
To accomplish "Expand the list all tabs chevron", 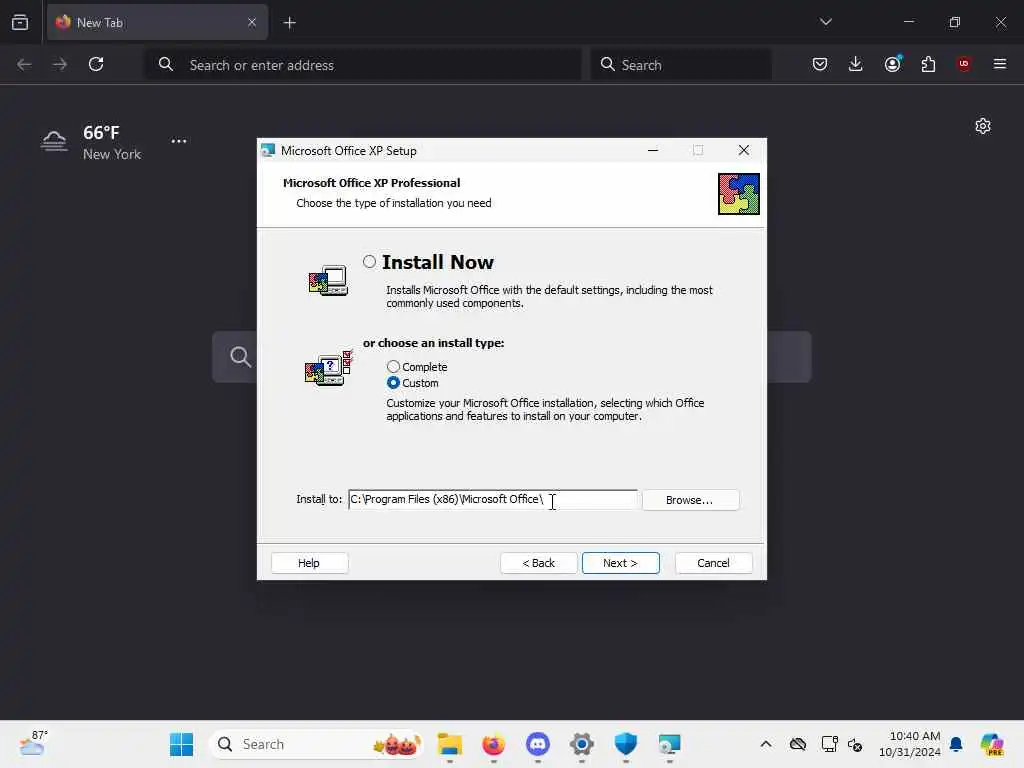I will tap(825, 22).
